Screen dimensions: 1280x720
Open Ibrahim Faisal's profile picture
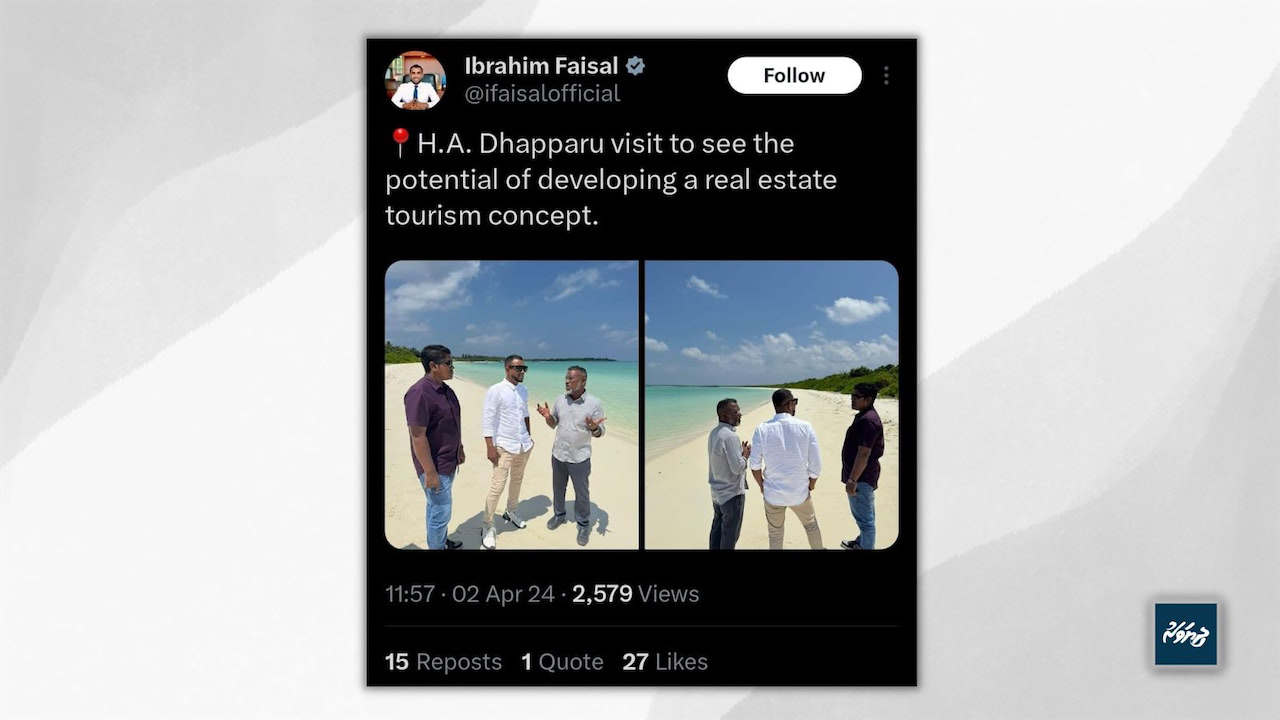pos(416,80)
